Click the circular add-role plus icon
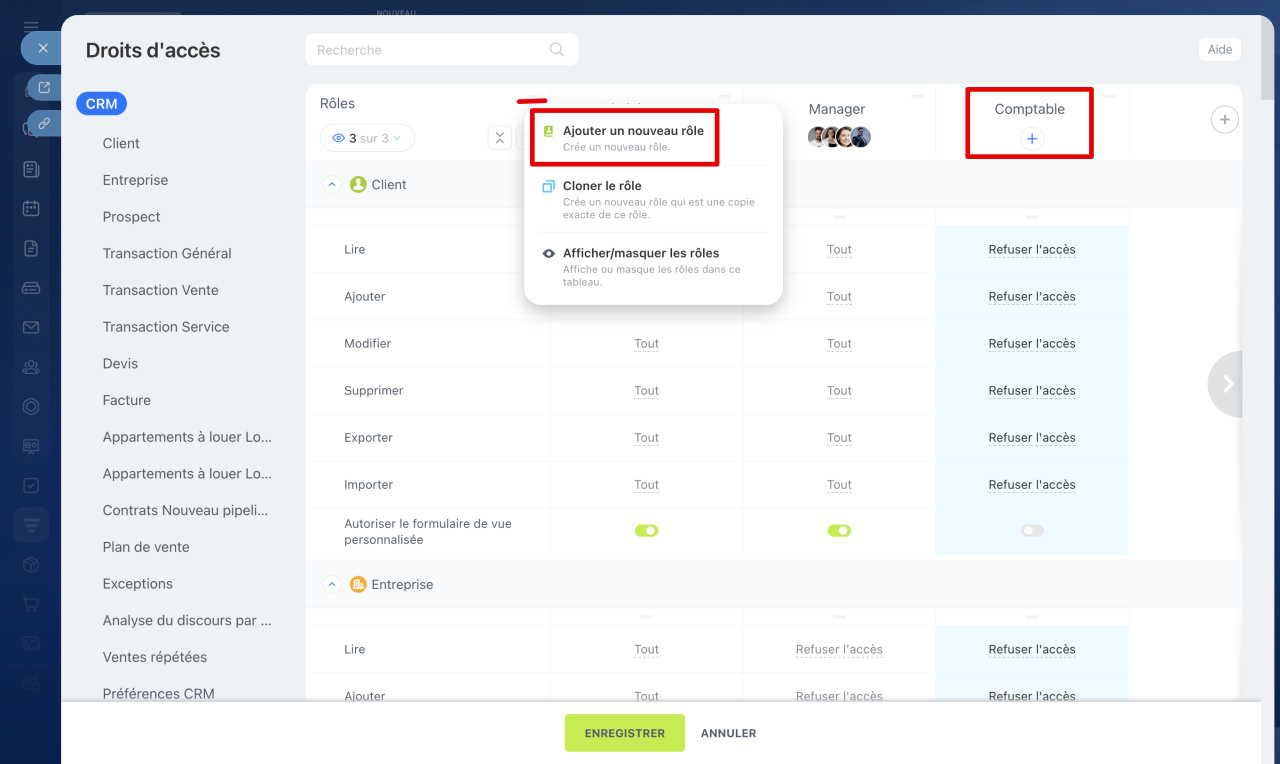This screenshot has height=764, width=1280. click(1224, 120)
